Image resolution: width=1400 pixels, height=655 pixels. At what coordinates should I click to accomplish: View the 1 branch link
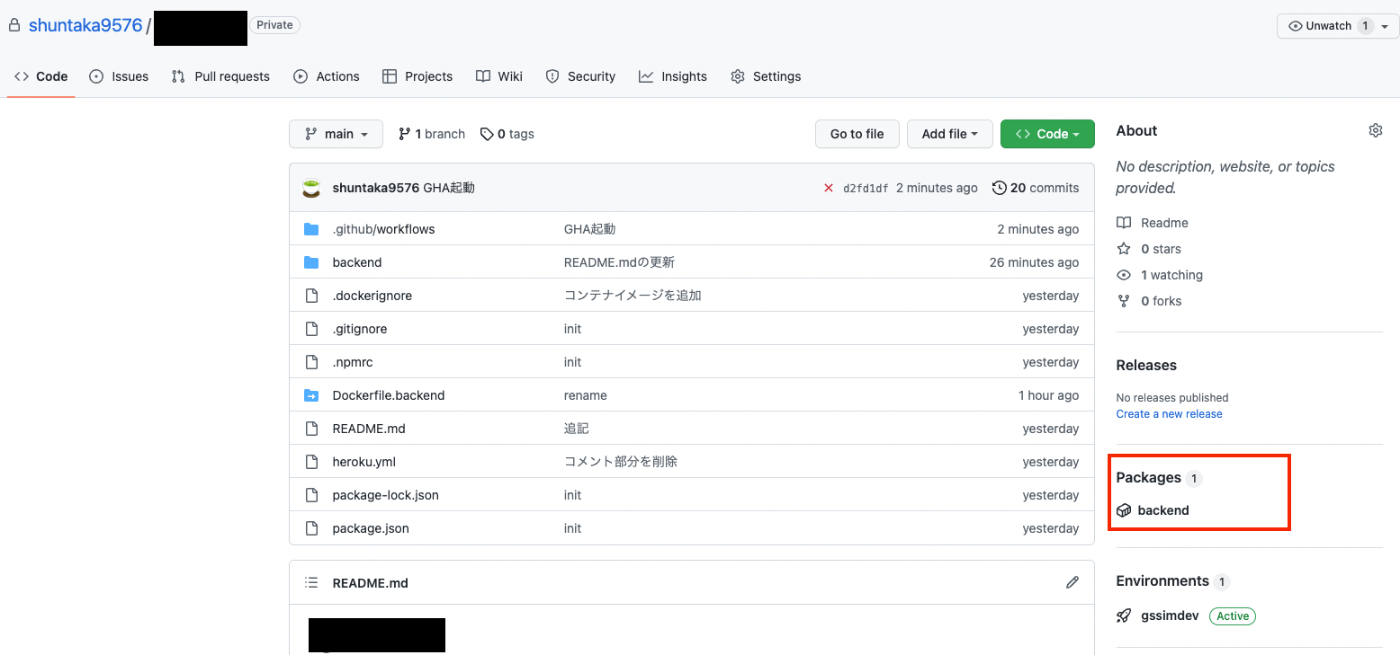(432, 134)
